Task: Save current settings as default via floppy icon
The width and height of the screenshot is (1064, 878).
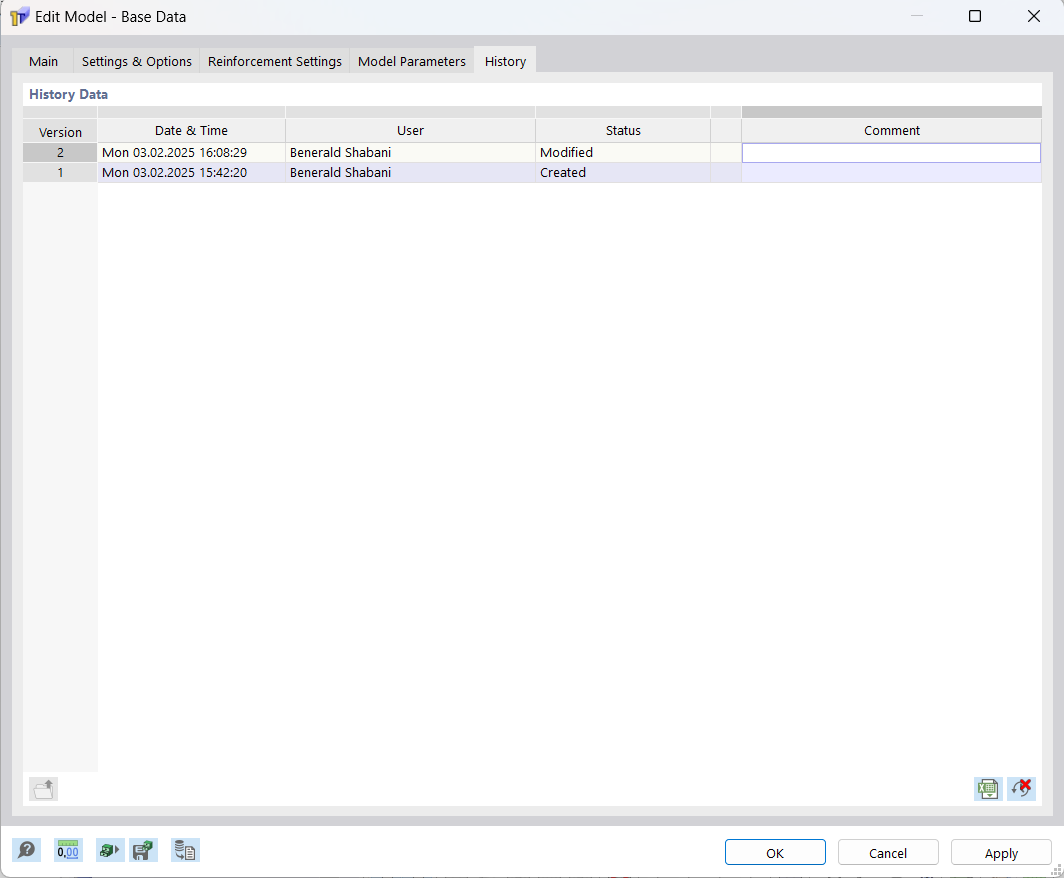Action: click(x=143, y=849)
